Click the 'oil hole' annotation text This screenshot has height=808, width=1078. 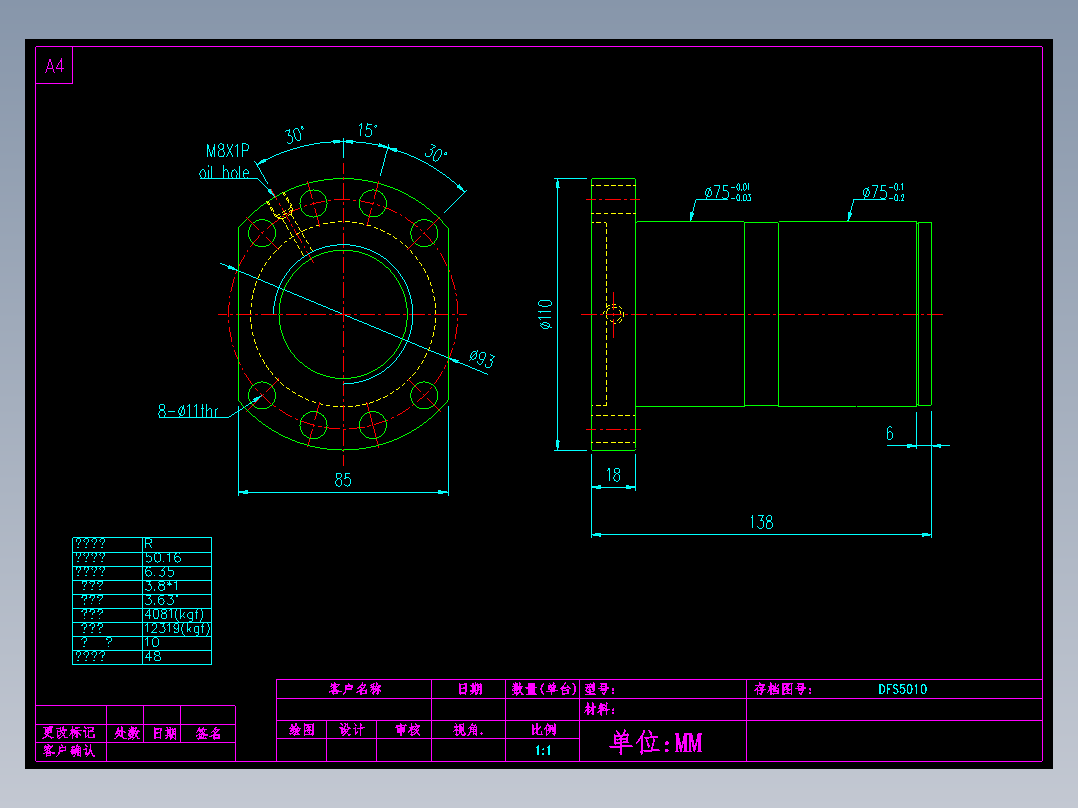(224, 173)
